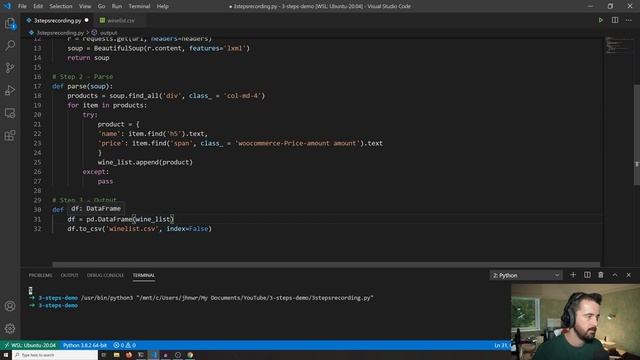Click the 'wine_list.append(product)' line
Viewport: 640px width, 360px height.
(x=145, y=162)
